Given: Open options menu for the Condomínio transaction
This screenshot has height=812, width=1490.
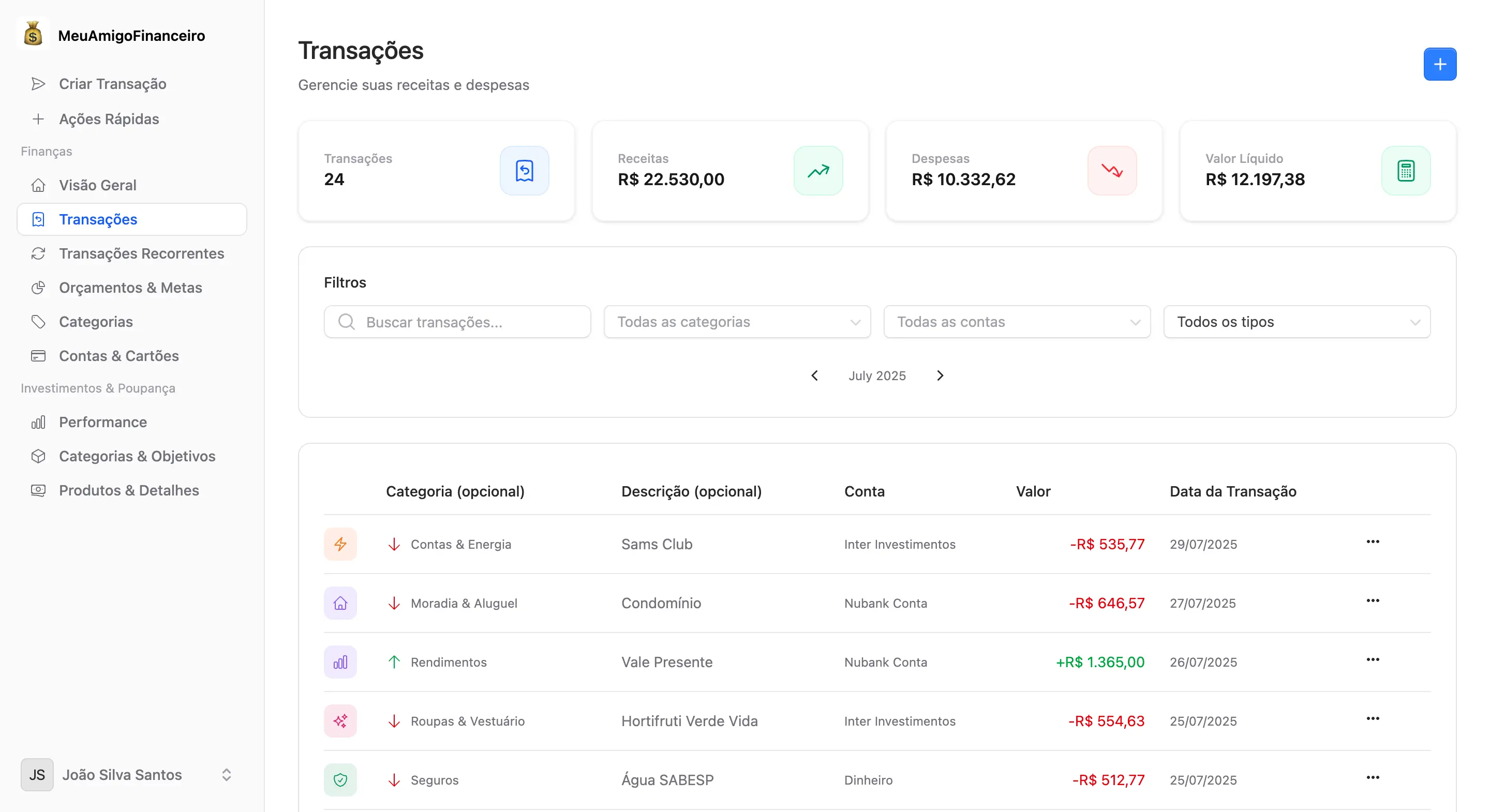Looking at the screenshot, I should [1373, 601].
